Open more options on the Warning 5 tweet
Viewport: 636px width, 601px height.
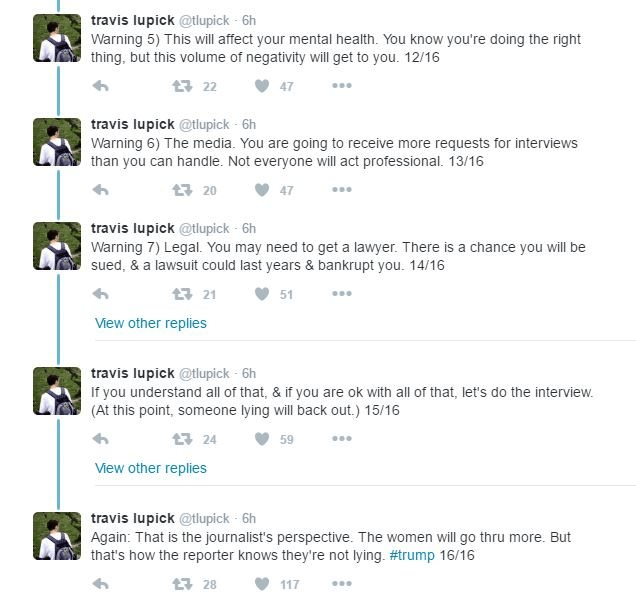342,86
